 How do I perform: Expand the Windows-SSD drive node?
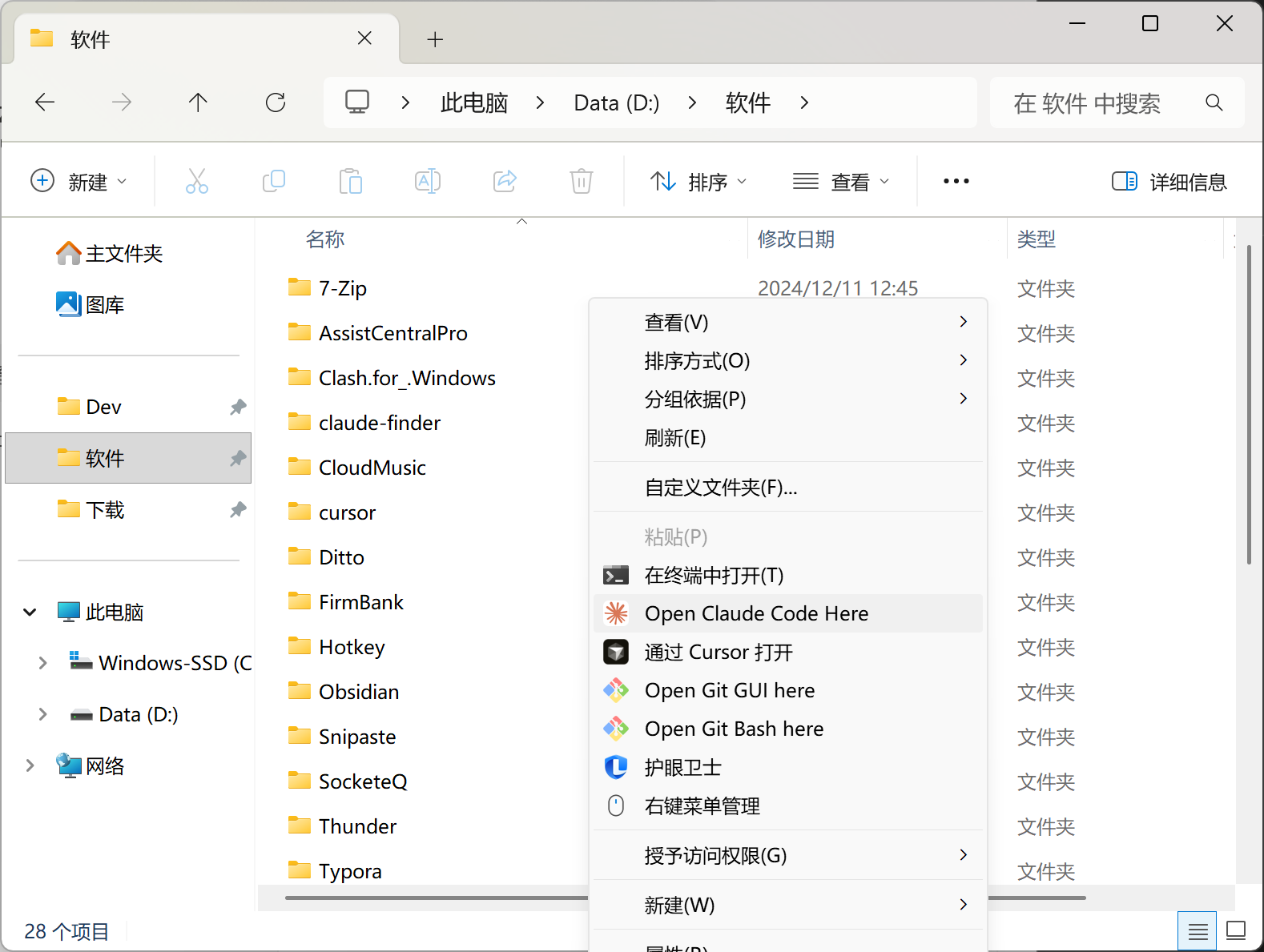[42, 663]
